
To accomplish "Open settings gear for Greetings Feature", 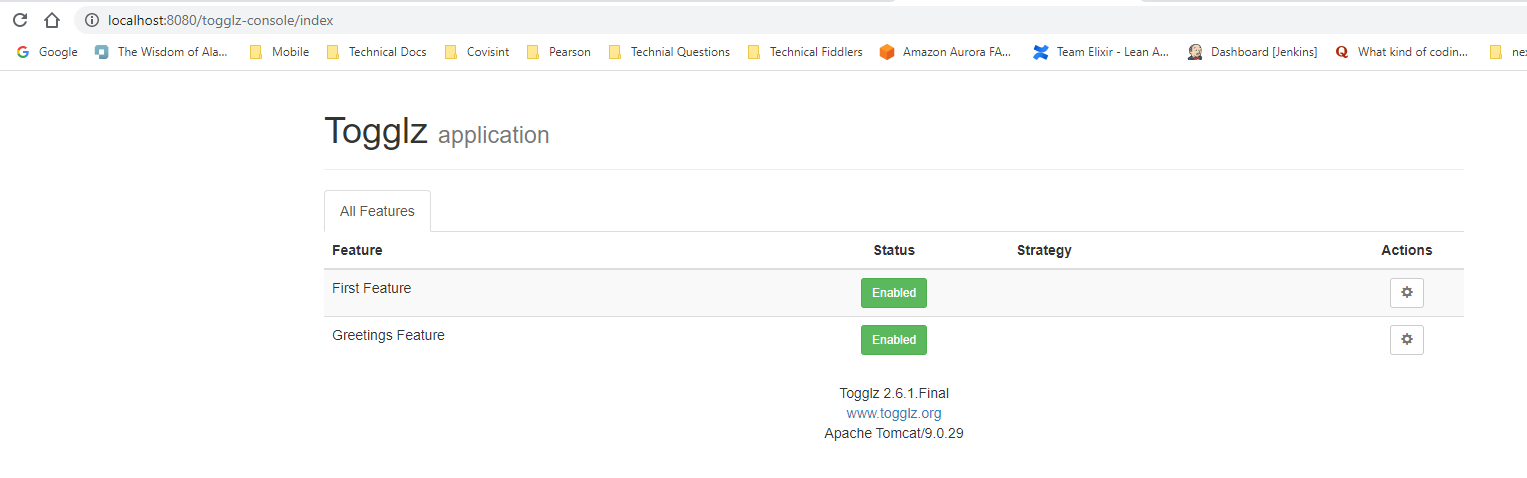I will (1406, 340).
